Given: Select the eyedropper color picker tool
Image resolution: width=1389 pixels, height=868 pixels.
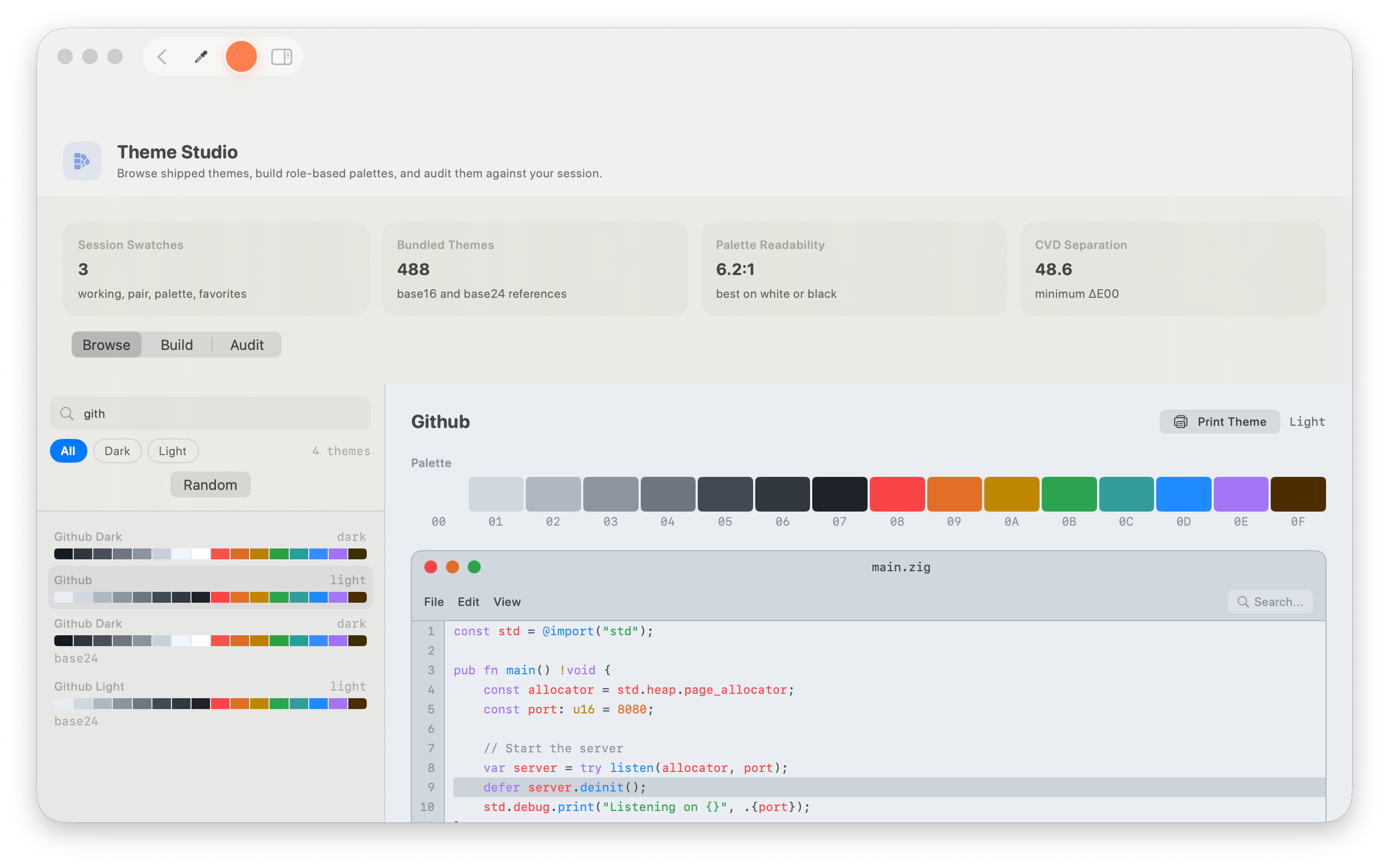Looking at the screenshot, I should [x=201, y=57].
